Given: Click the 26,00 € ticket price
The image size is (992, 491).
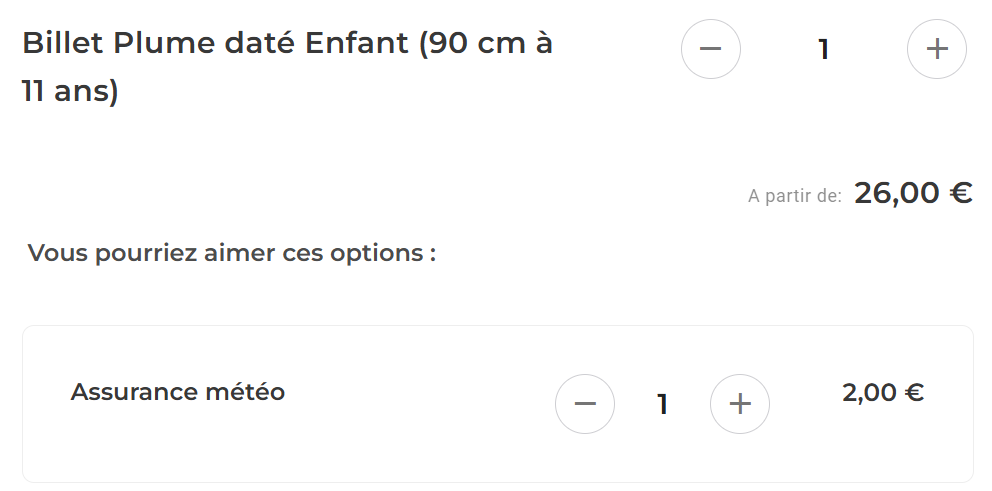Looking at the screenshot, I should click(913, 193).
